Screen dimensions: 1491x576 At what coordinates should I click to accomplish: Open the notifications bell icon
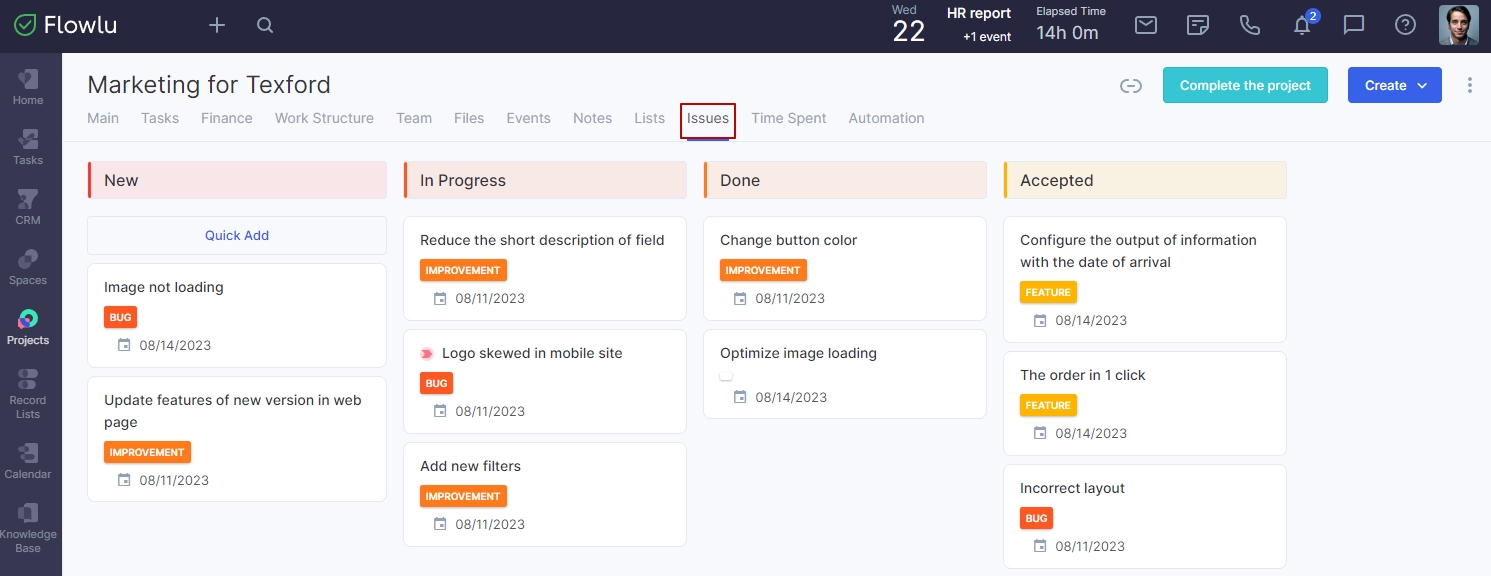[x=1302, y=25]
